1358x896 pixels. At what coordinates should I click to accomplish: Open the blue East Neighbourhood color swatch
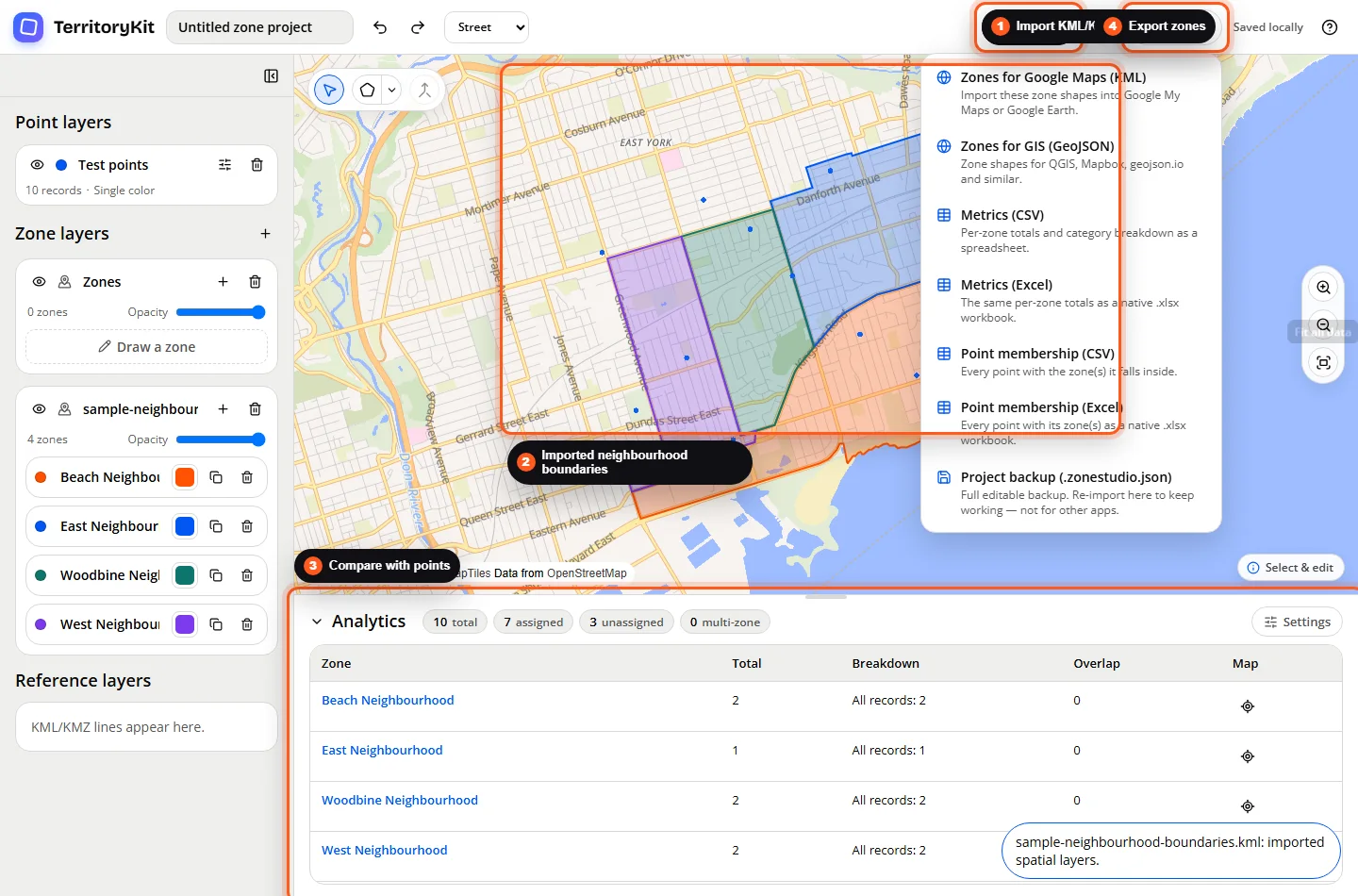point(185,526)
